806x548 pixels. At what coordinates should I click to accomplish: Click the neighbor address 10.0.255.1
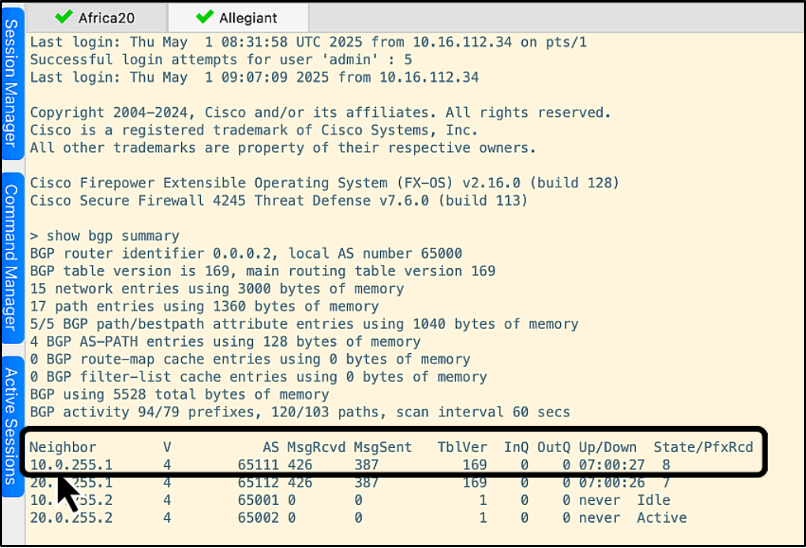(71, 465)
